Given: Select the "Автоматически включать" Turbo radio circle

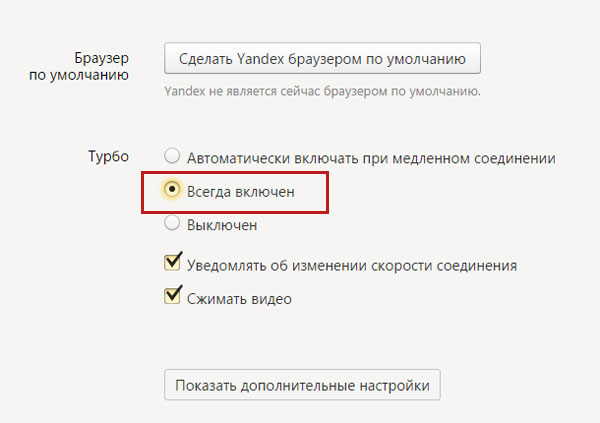Looking at the screenshot, I should coord(173,157).
